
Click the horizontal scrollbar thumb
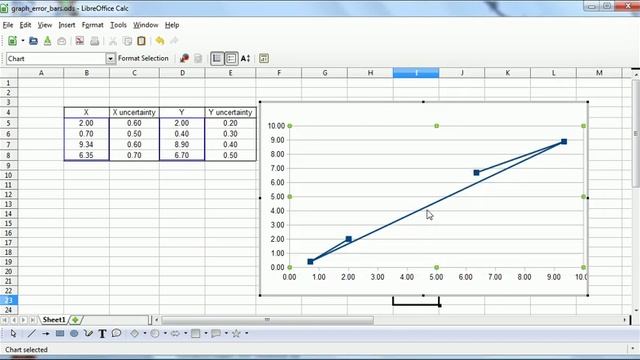click(267, 320)
